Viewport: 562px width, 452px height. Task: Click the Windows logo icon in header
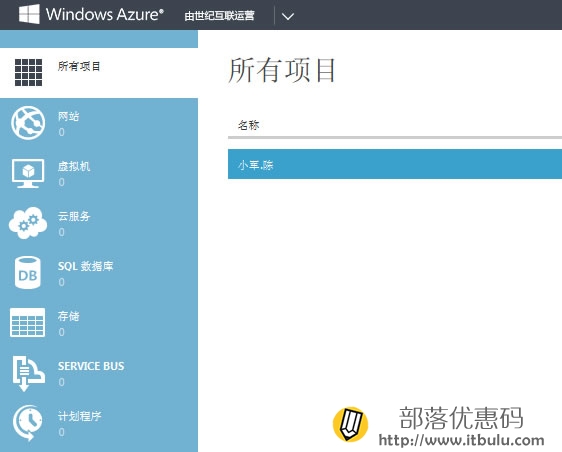tap(29, 14)
